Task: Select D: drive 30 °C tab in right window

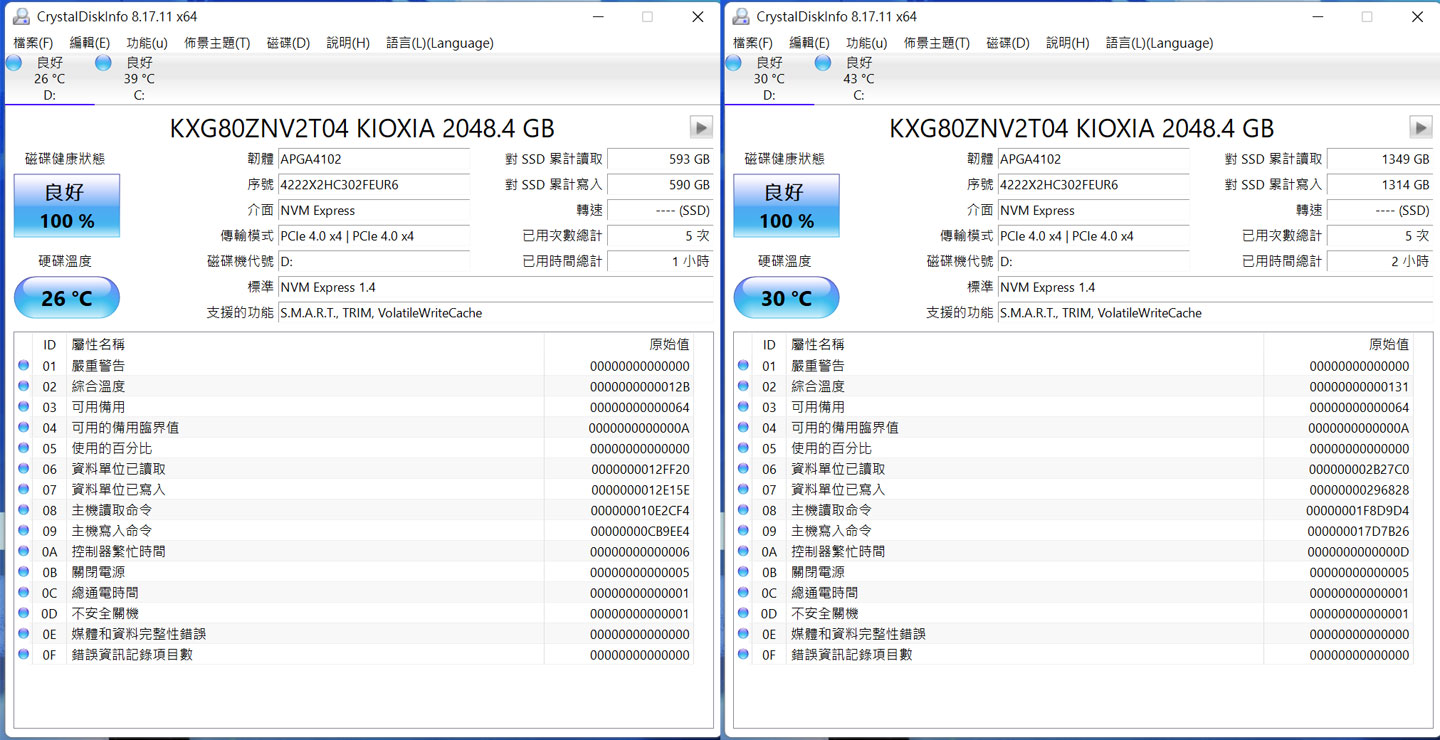Action: [769, 78]
